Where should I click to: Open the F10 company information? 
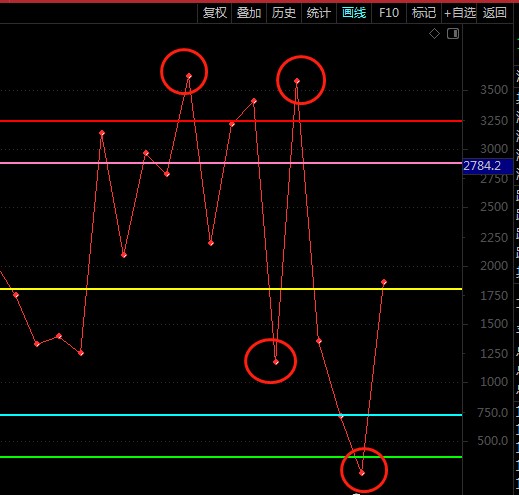point(389,13)
